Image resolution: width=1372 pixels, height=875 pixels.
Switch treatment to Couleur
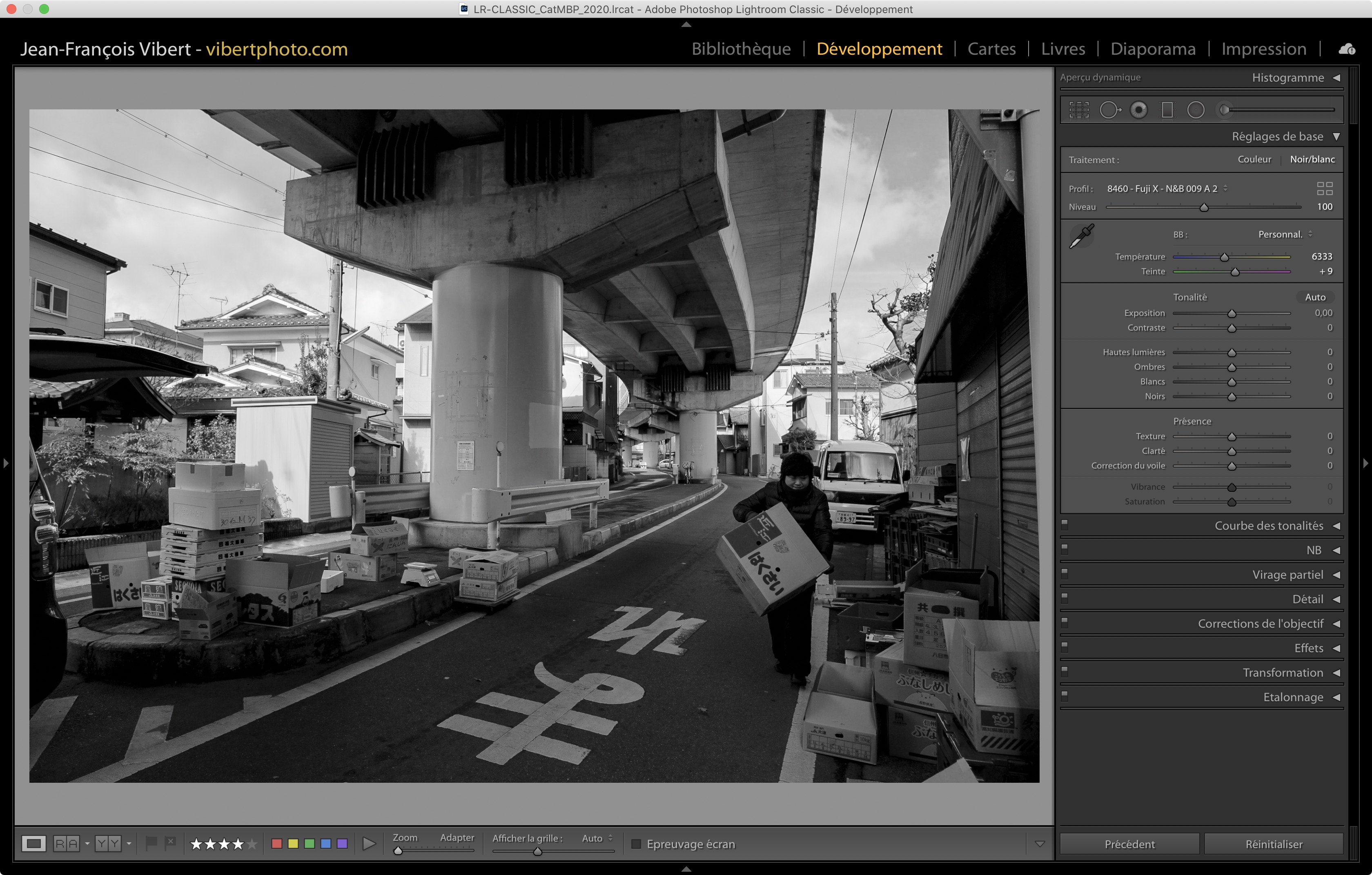(x=1254, y=160)
